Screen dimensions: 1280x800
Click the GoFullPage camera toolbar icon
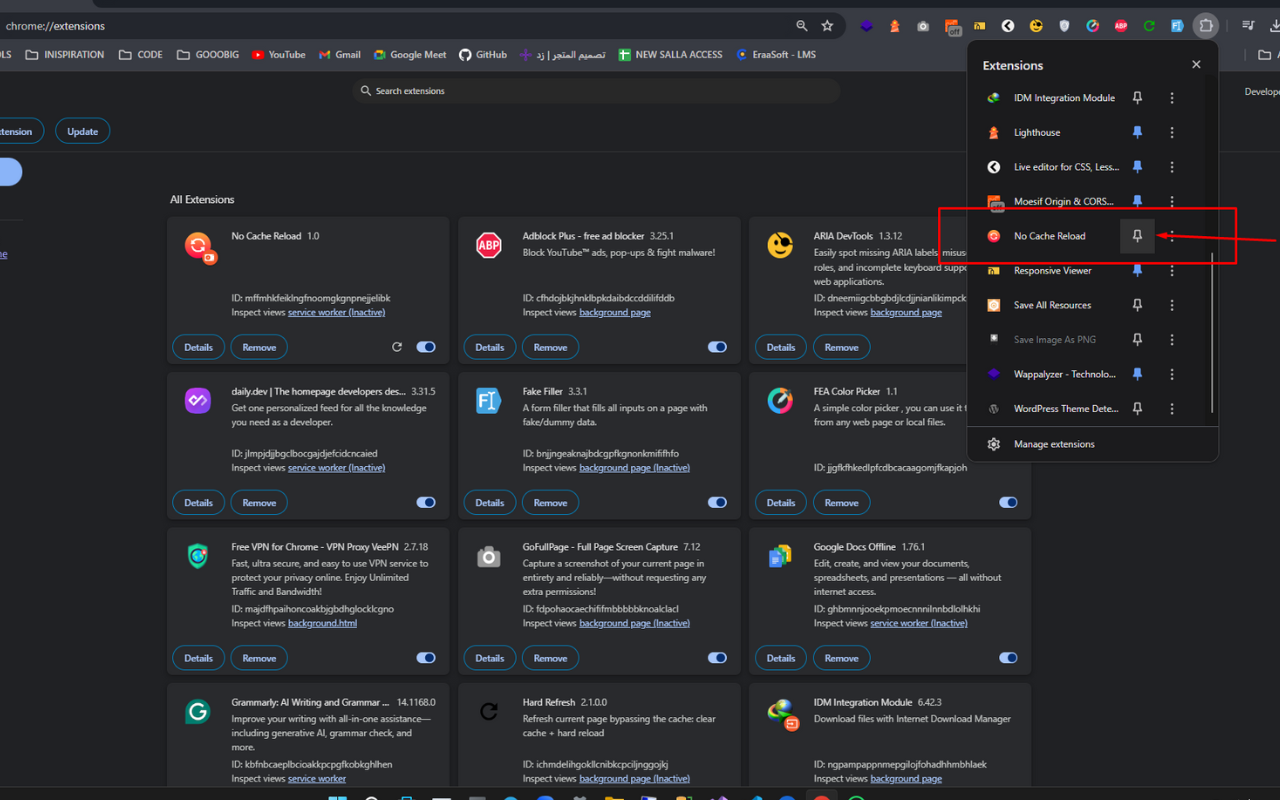922,26
